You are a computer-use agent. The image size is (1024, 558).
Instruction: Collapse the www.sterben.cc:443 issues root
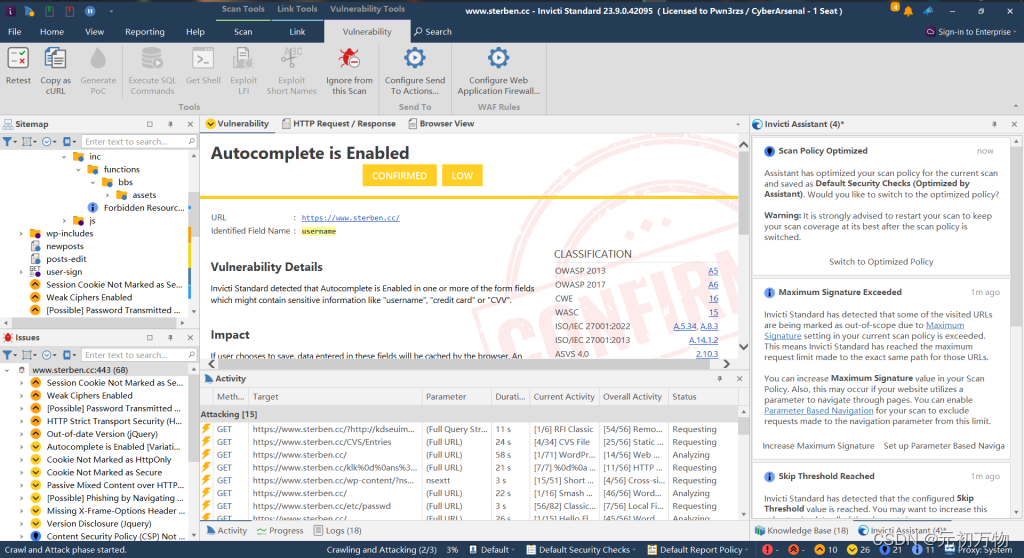tap(7, 370)
